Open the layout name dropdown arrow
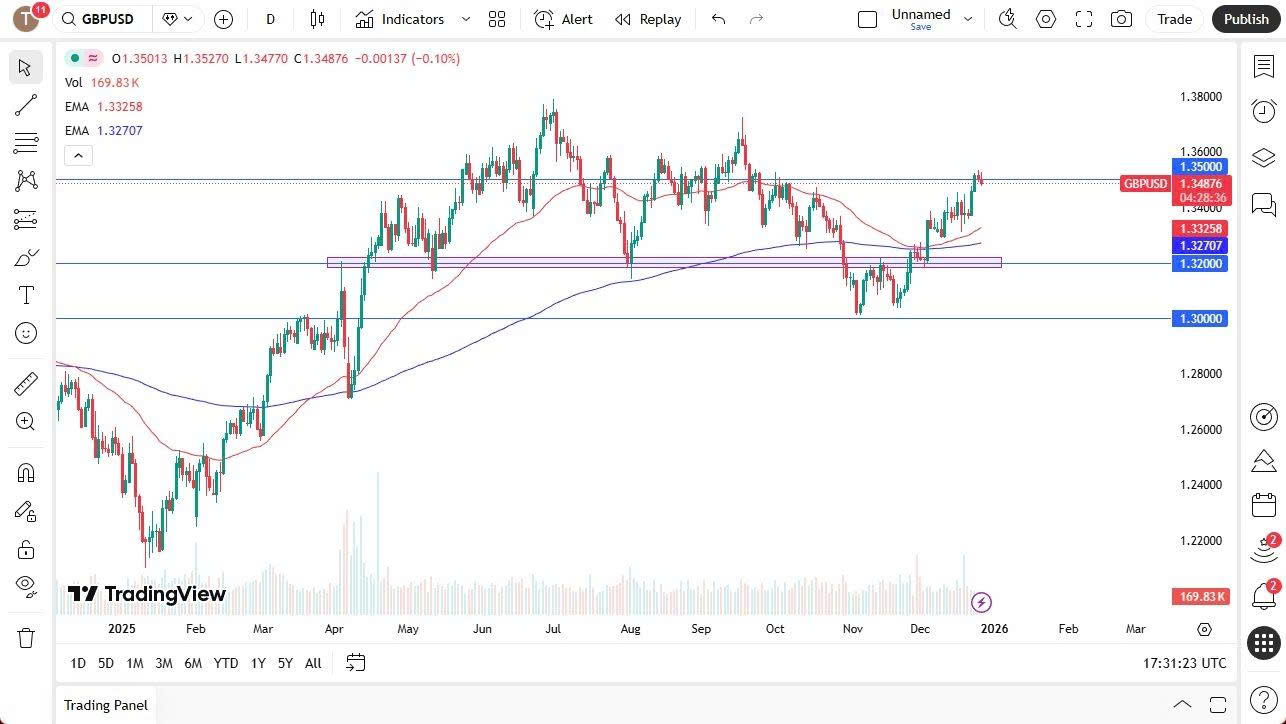This screenshot has width=1286, height=724. coord(968,19)
